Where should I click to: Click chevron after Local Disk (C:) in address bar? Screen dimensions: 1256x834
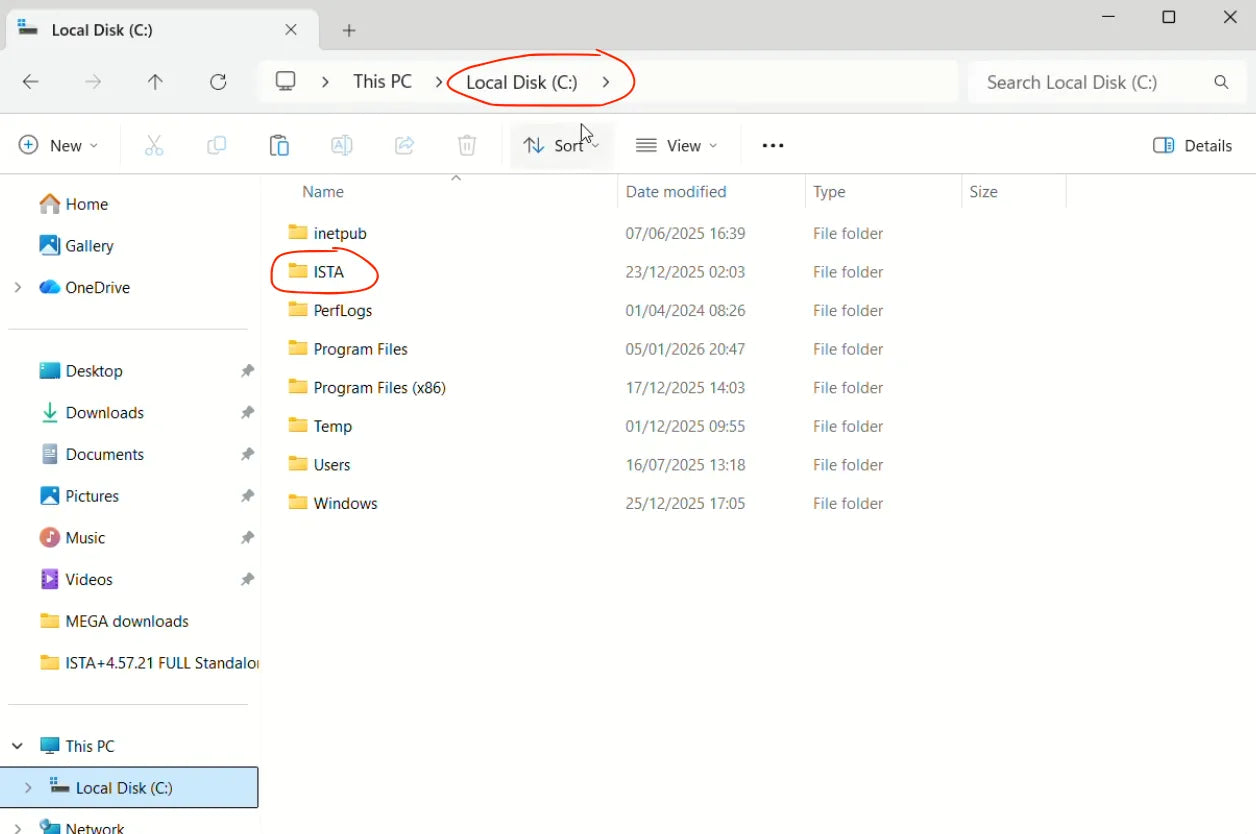(x=606, y=82)
